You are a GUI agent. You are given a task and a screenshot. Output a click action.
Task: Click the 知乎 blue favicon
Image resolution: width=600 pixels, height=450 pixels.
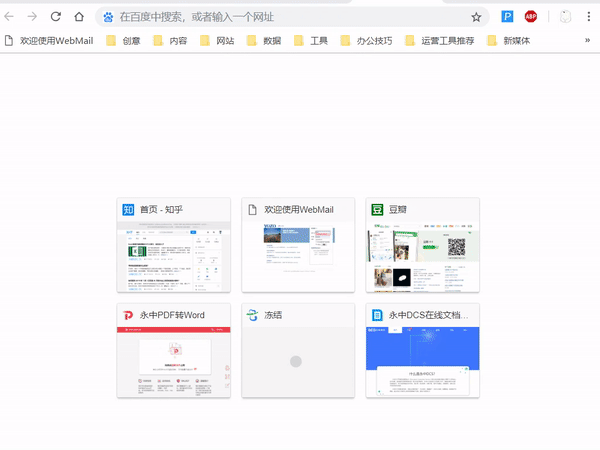[x=128, y=210]
